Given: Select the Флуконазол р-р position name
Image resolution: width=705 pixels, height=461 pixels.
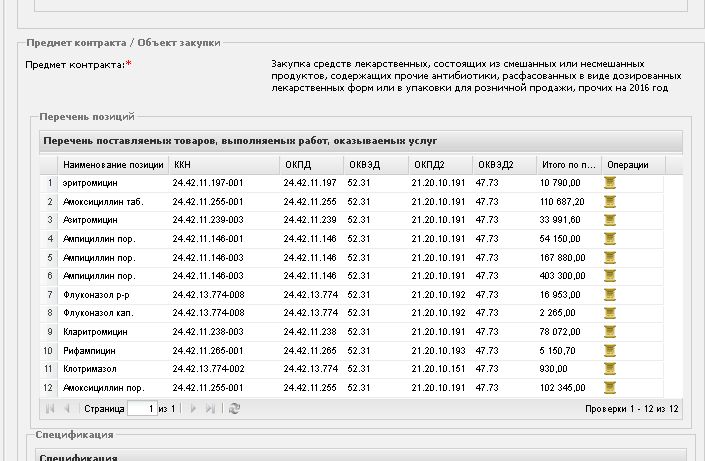Looking at the screenshot, I should (x=96, y=295).
